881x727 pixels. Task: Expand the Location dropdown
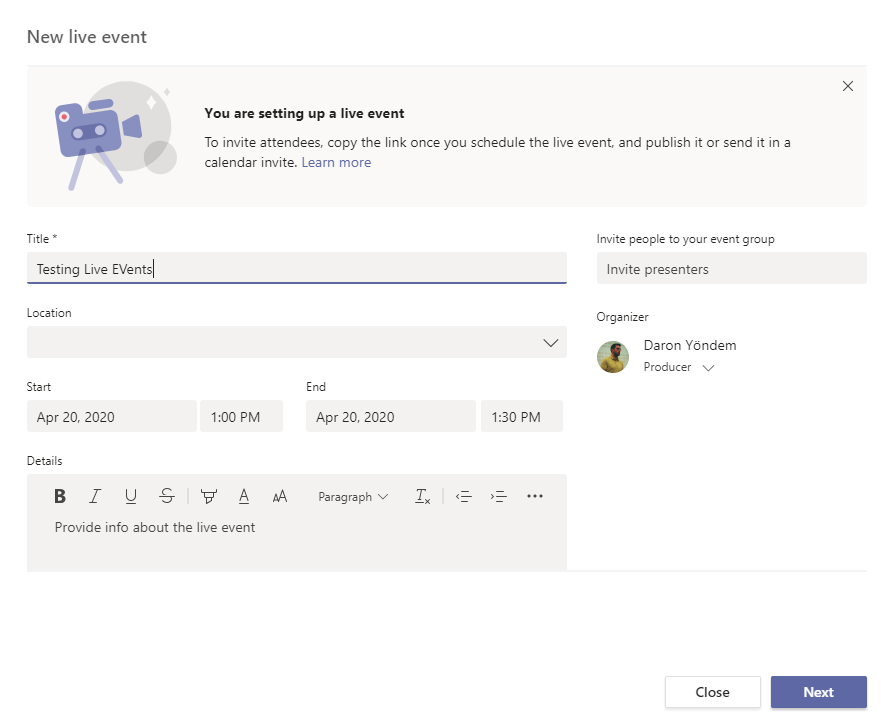[x=550, y=343]
